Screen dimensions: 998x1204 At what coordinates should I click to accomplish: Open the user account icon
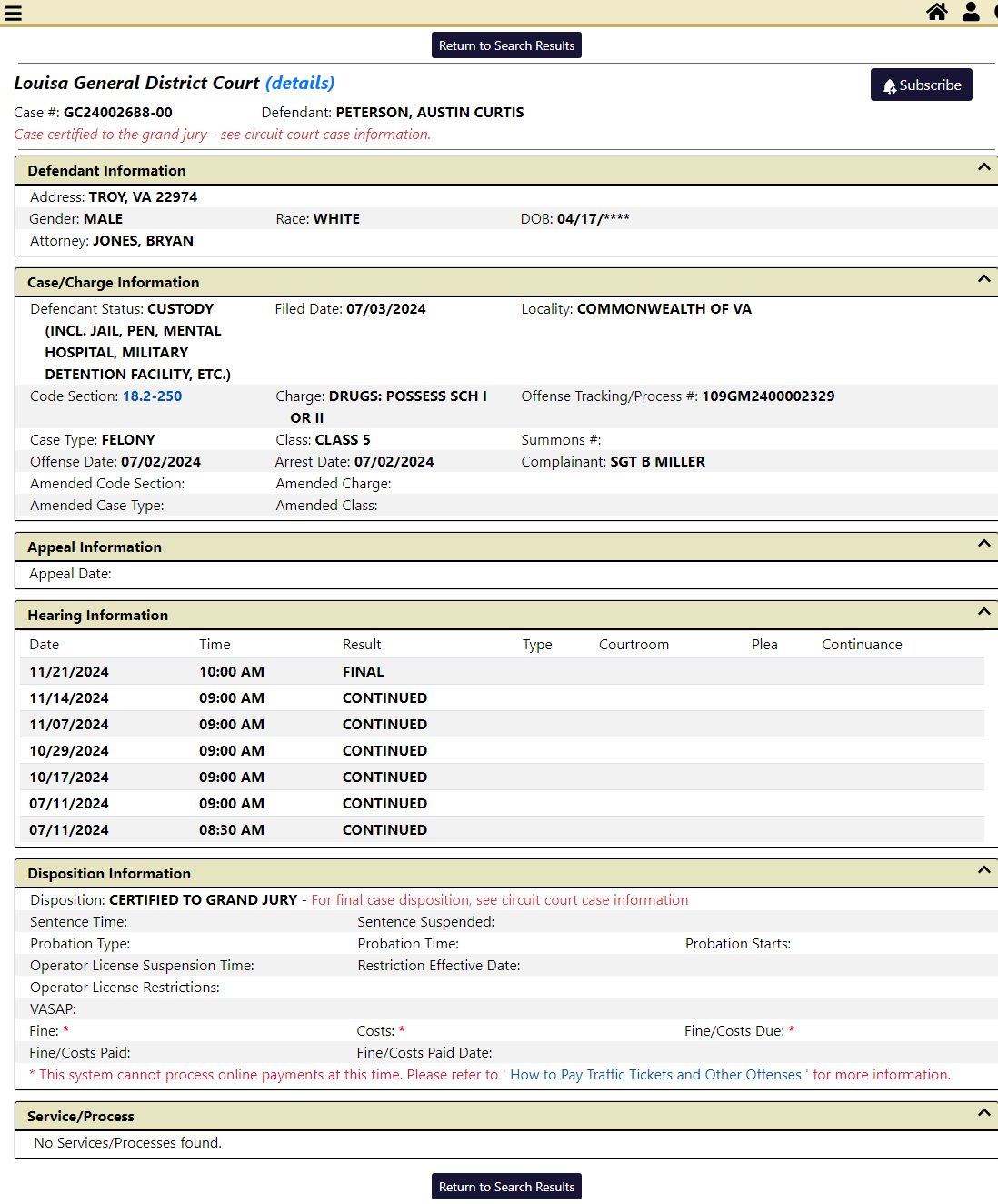click(x=971, y=11)
